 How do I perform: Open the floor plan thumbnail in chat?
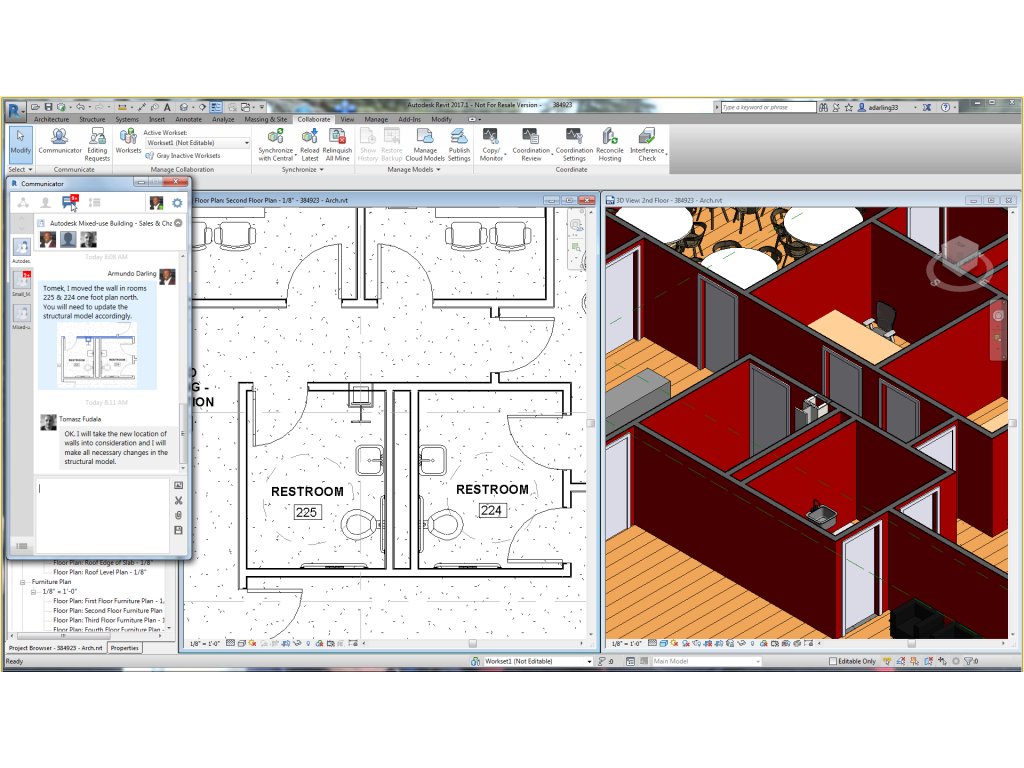(x=98, y=356)
